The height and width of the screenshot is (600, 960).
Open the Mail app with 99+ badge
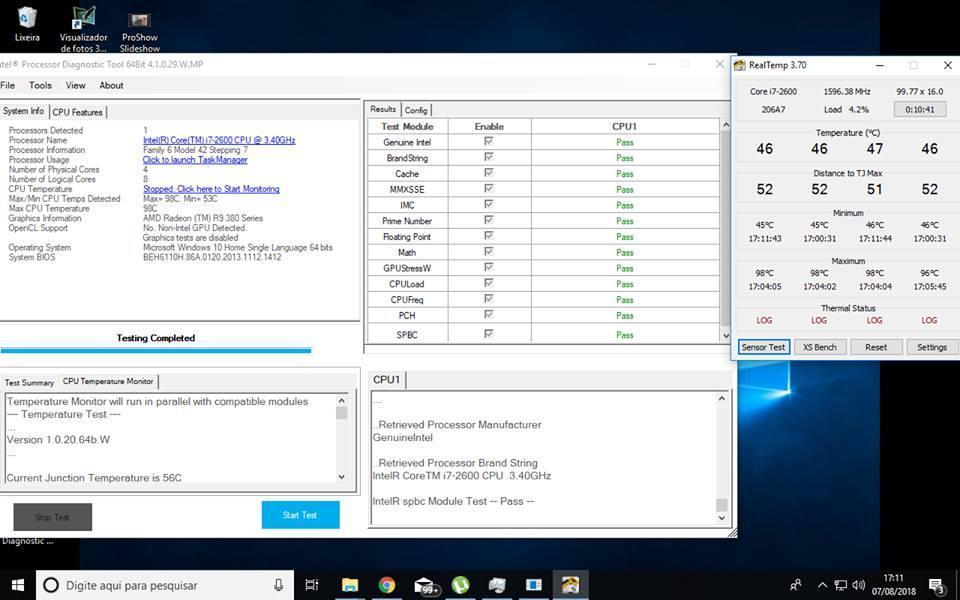[x=426, y=585]
